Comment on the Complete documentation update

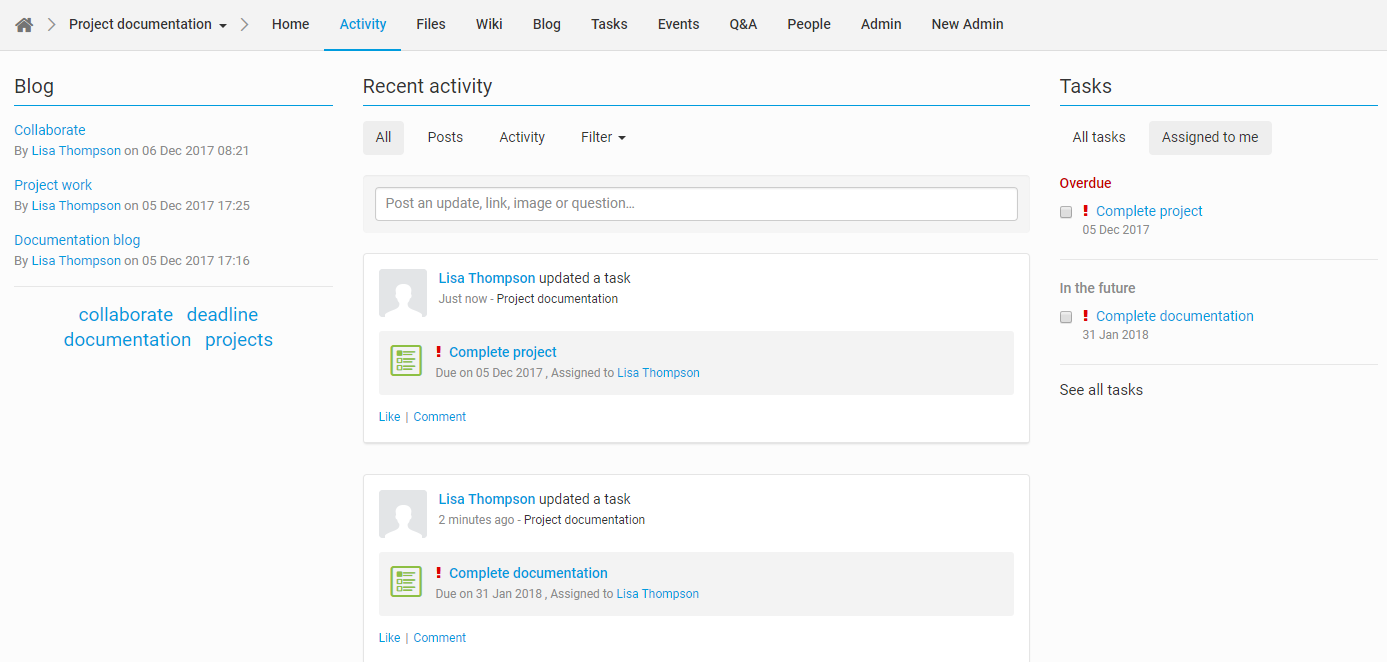coord(439,638)
